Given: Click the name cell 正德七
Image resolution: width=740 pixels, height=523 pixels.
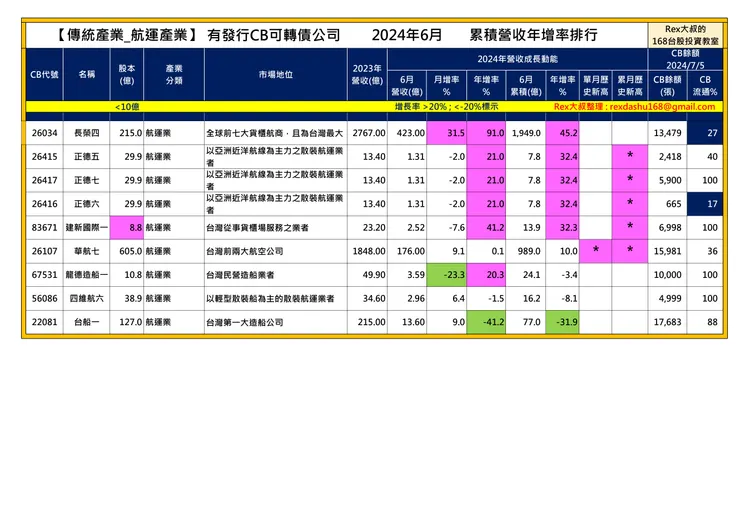Looking at the screenshot, I should 86,180.
